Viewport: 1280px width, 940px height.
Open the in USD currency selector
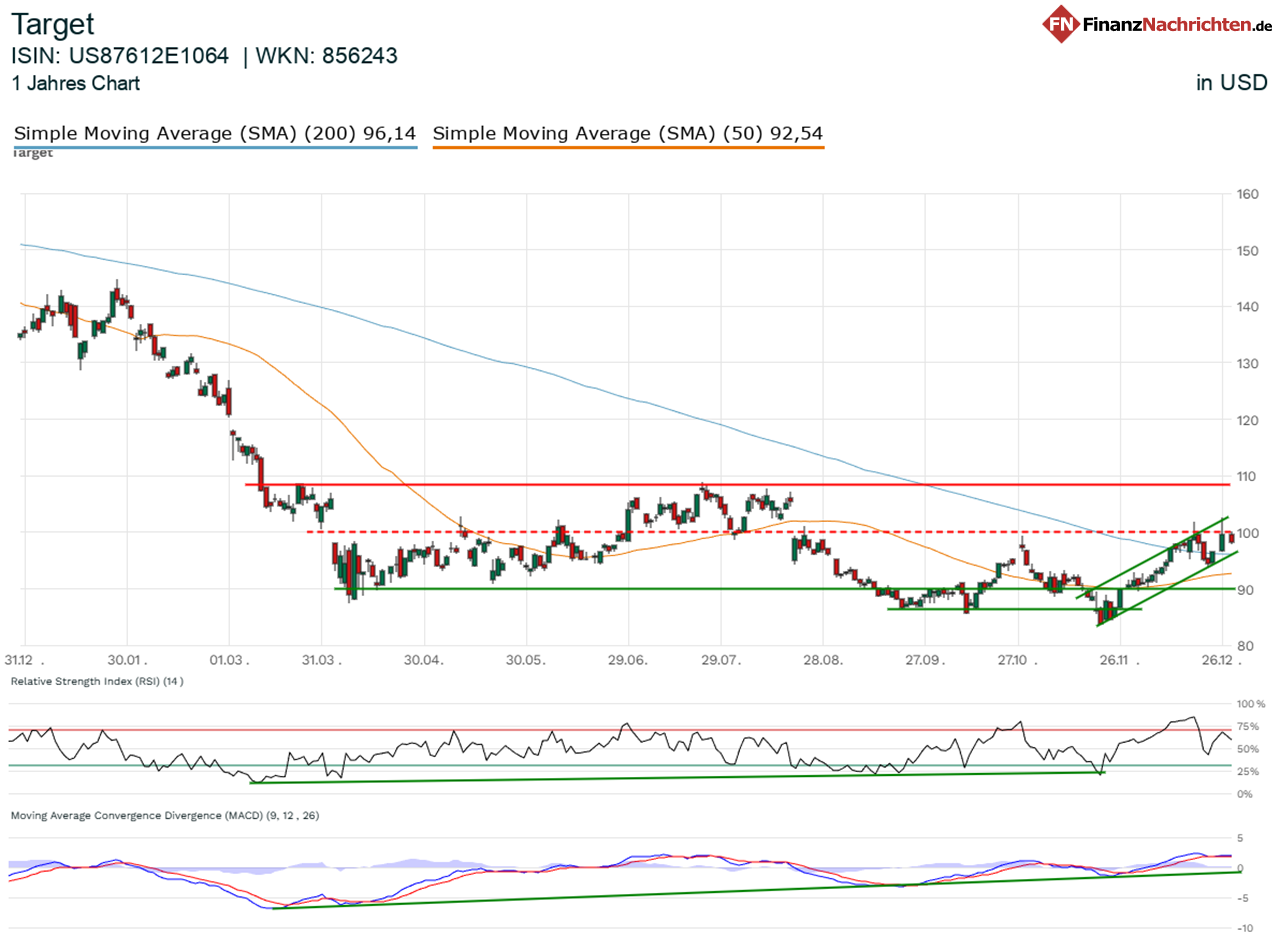(x=1232, y=83)
